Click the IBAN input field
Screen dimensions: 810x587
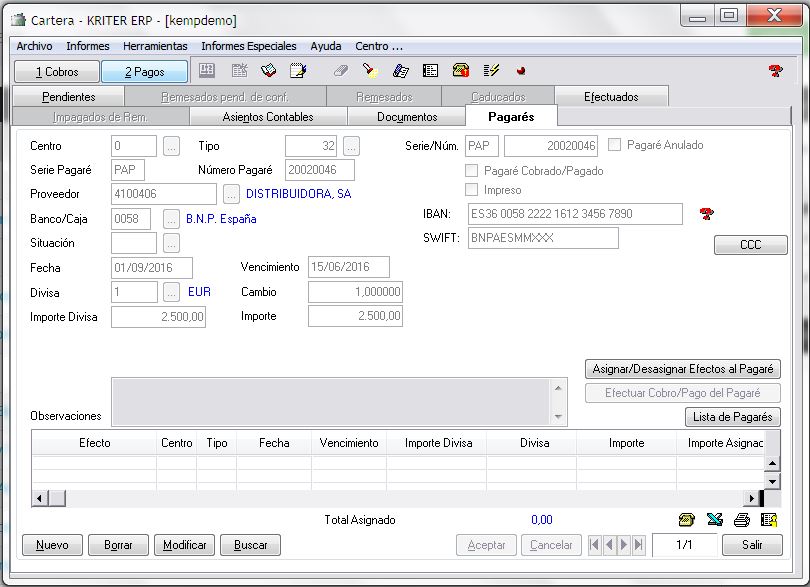coord(575,214)
